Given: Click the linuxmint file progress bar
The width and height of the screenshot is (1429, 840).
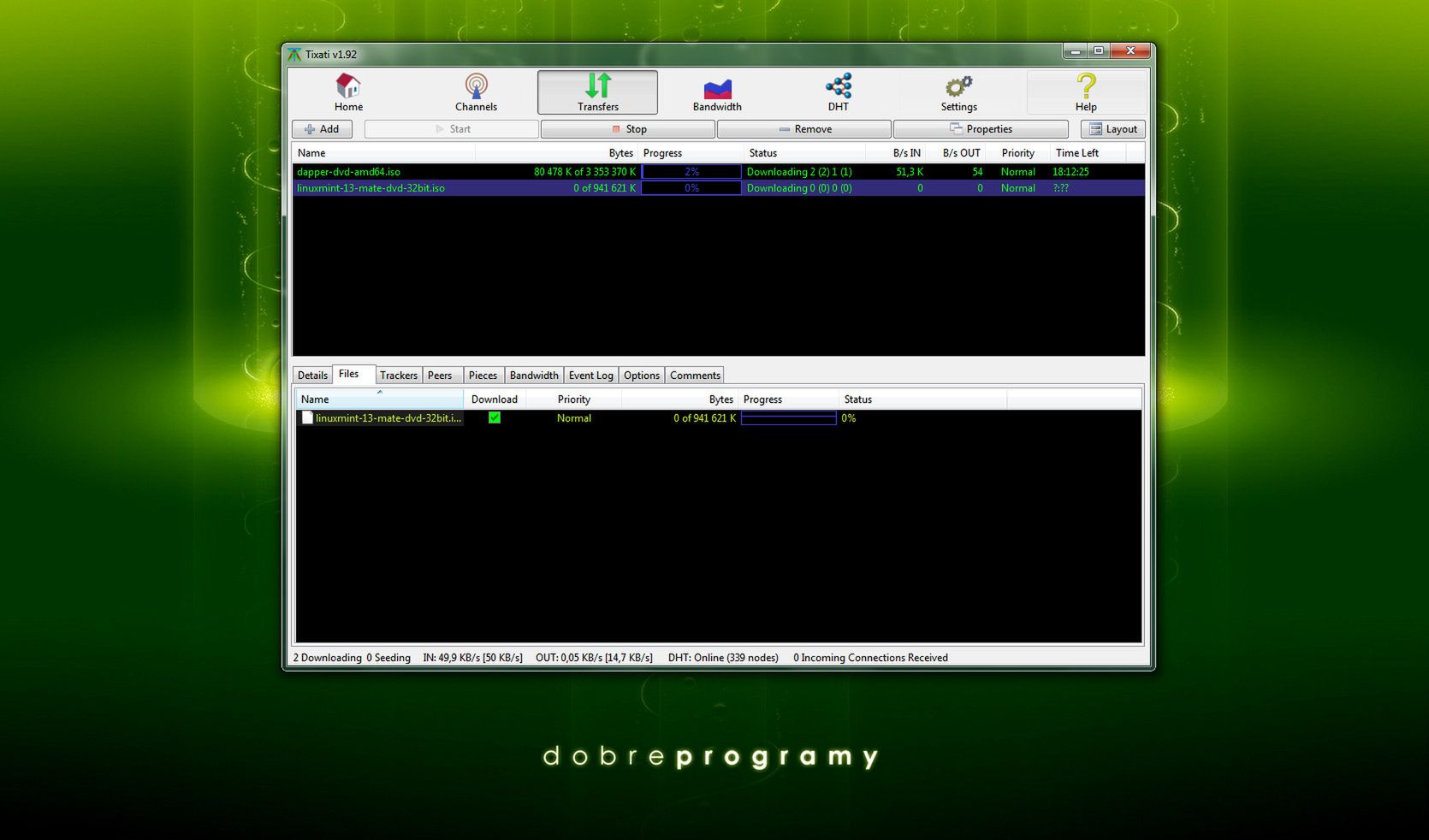Looking at the screenshot, I should 787,418.
